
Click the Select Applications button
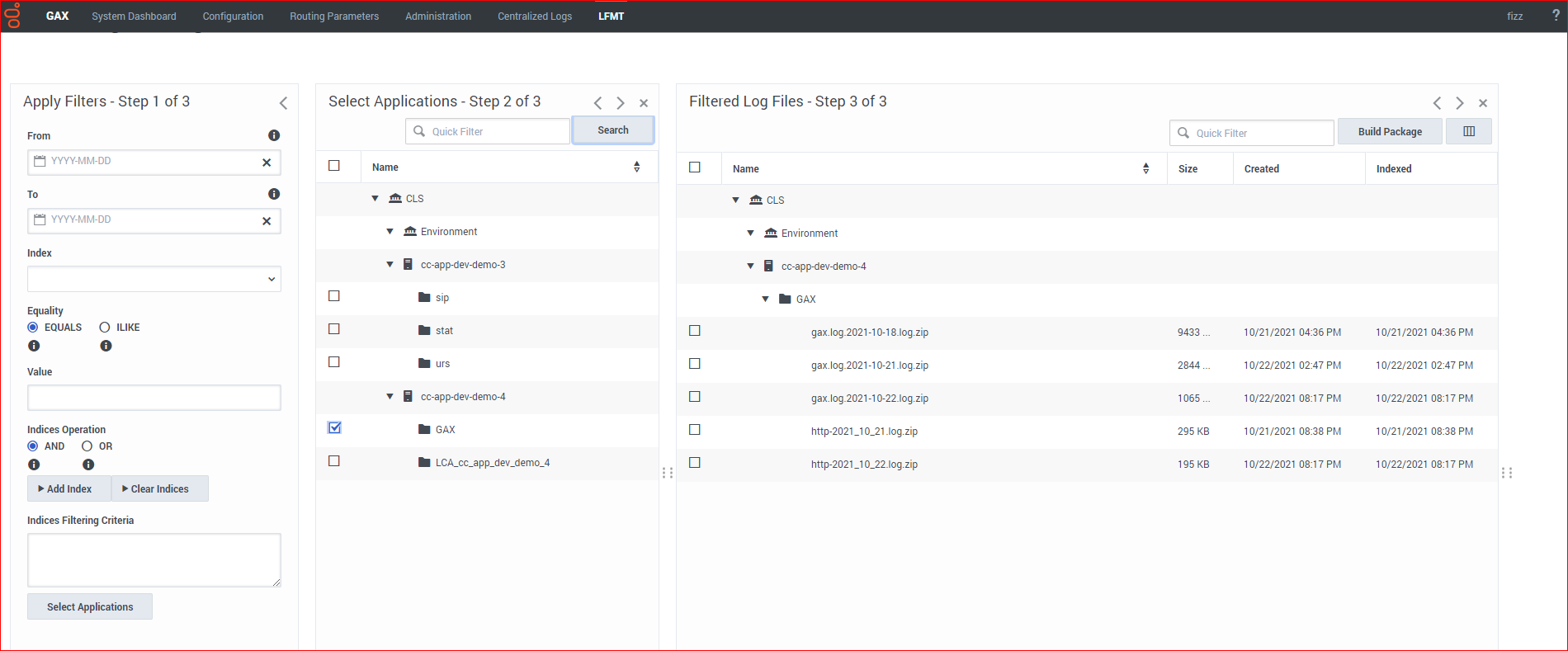click(x=90, y=606)
